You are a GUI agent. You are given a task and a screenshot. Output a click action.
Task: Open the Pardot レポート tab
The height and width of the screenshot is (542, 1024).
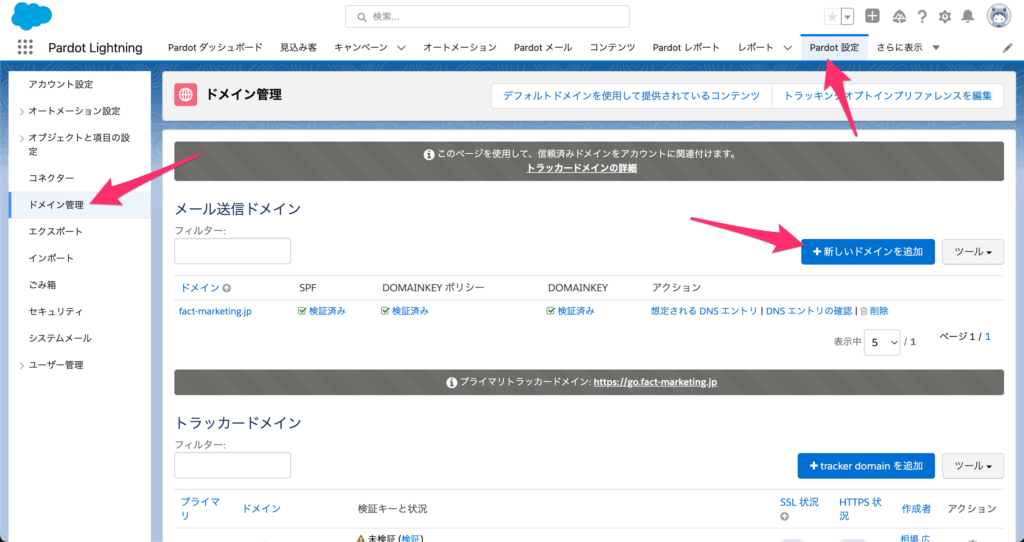coord(686,47)
